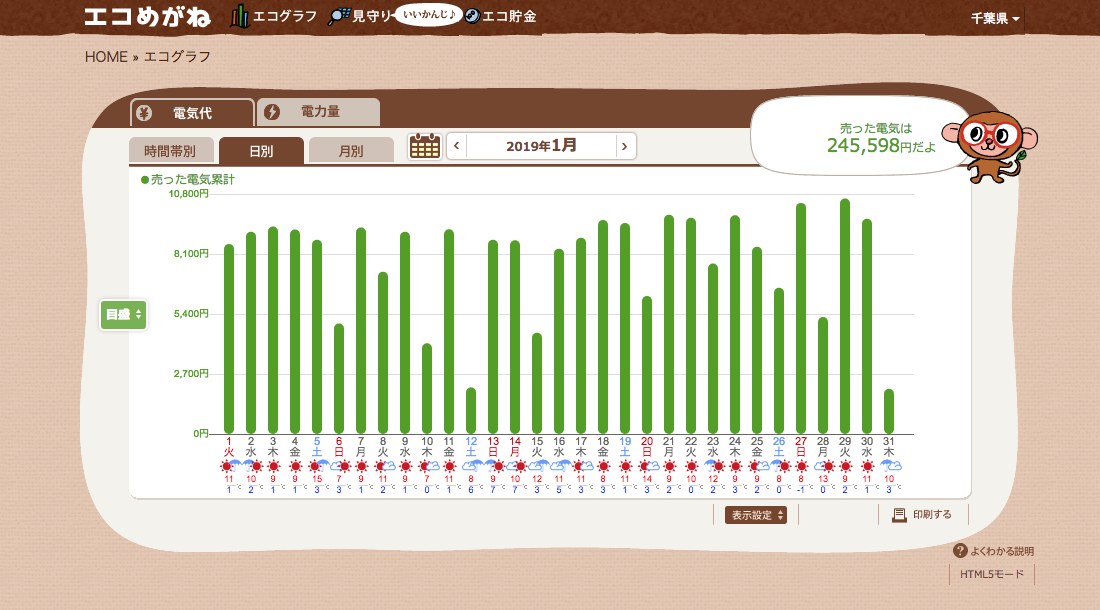Click the エコ貯金 piggy bank icon
1100x610 pixels.
tap(473, 17)
